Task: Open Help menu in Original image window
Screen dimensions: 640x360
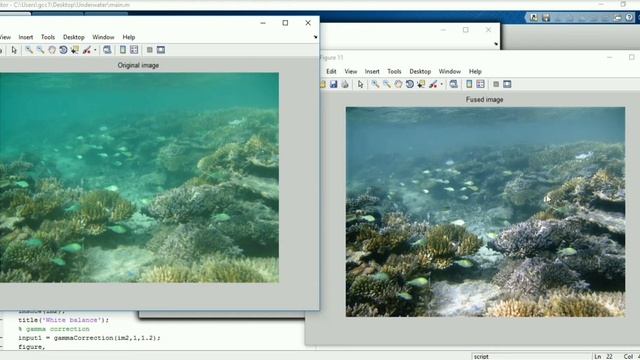Action: [x=129, y=37]
